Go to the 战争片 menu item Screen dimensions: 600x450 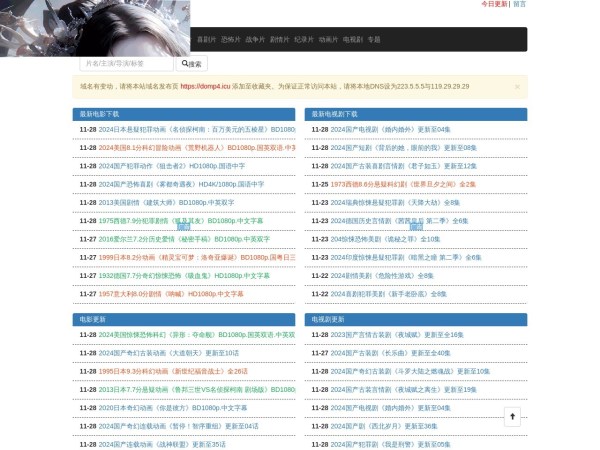click(254, 40)
